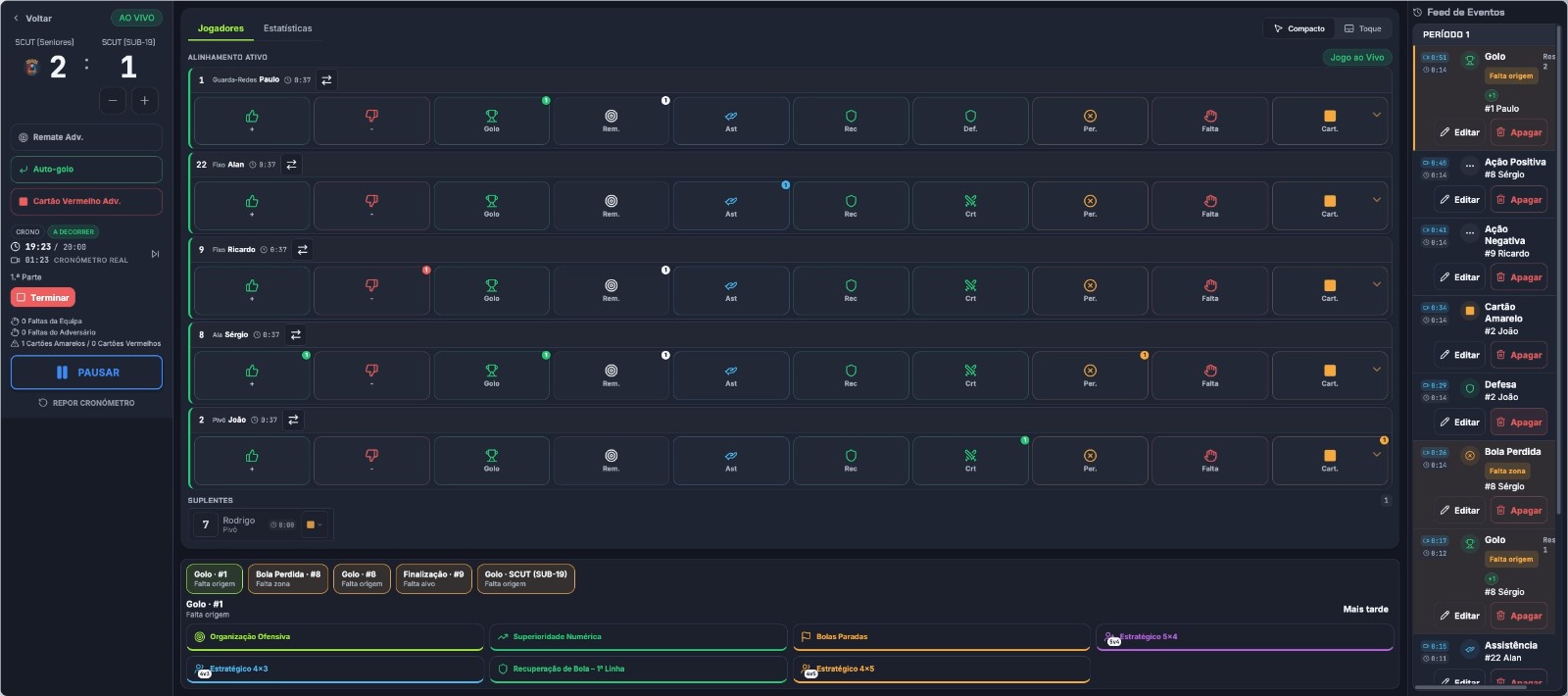Open the Estatísticas tab
This screenshot has width=1568, height=696.
tap(288, 28)
